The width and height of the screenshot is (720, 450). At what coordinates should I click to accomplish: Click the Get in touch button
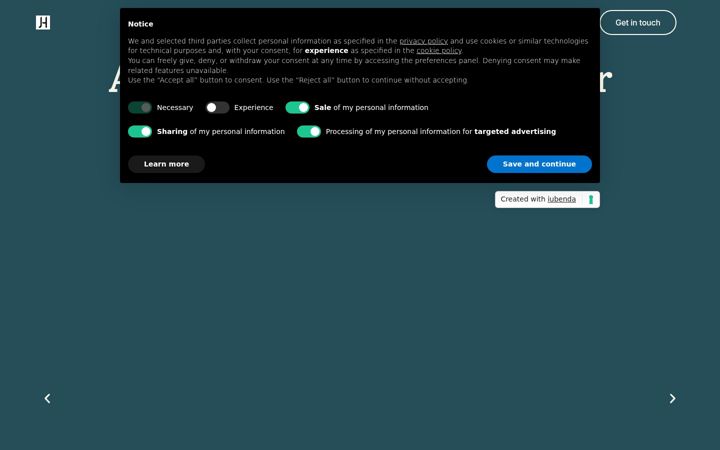(638, 22)
